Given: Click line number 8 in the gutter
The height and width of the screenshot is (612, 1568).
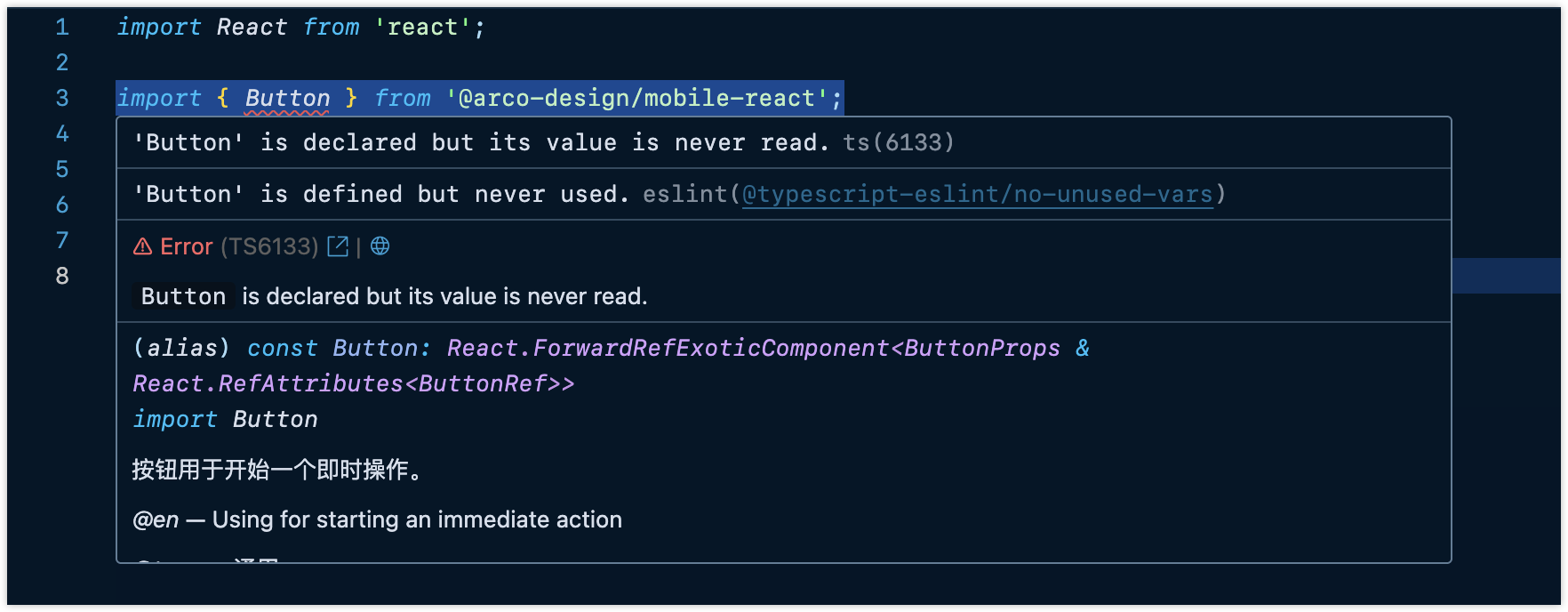Looking at the screenshot, I should pyautogui.click(x=62, y=276).
